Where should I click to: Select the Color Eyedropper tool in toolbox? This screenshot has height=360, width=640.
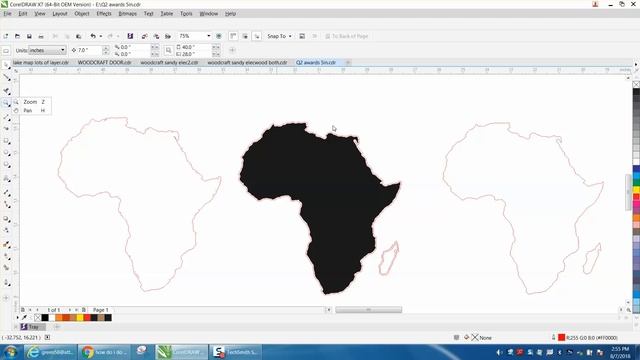coord(6,244)
